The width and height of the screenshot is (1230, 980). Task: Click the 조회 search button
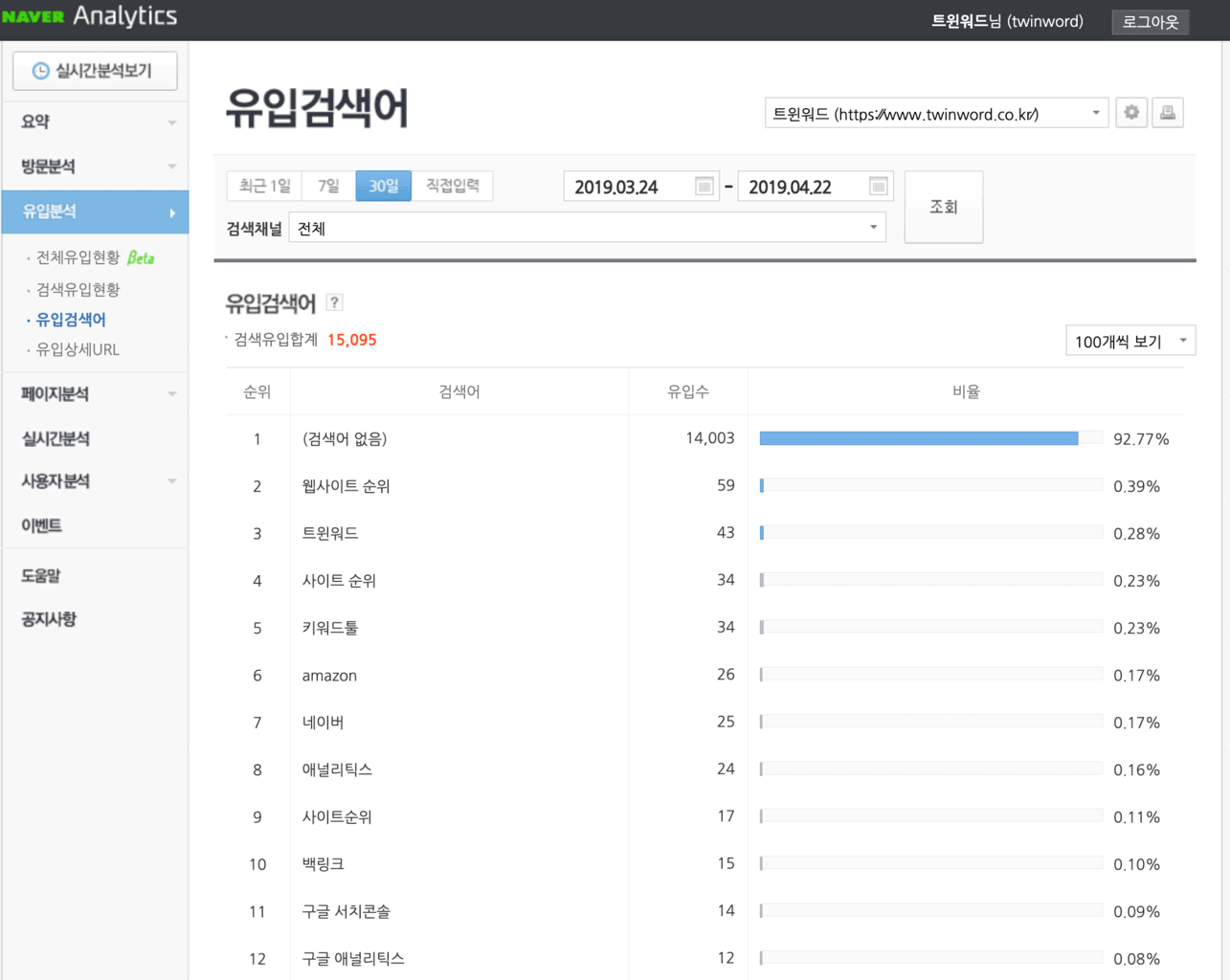point(944,207)
